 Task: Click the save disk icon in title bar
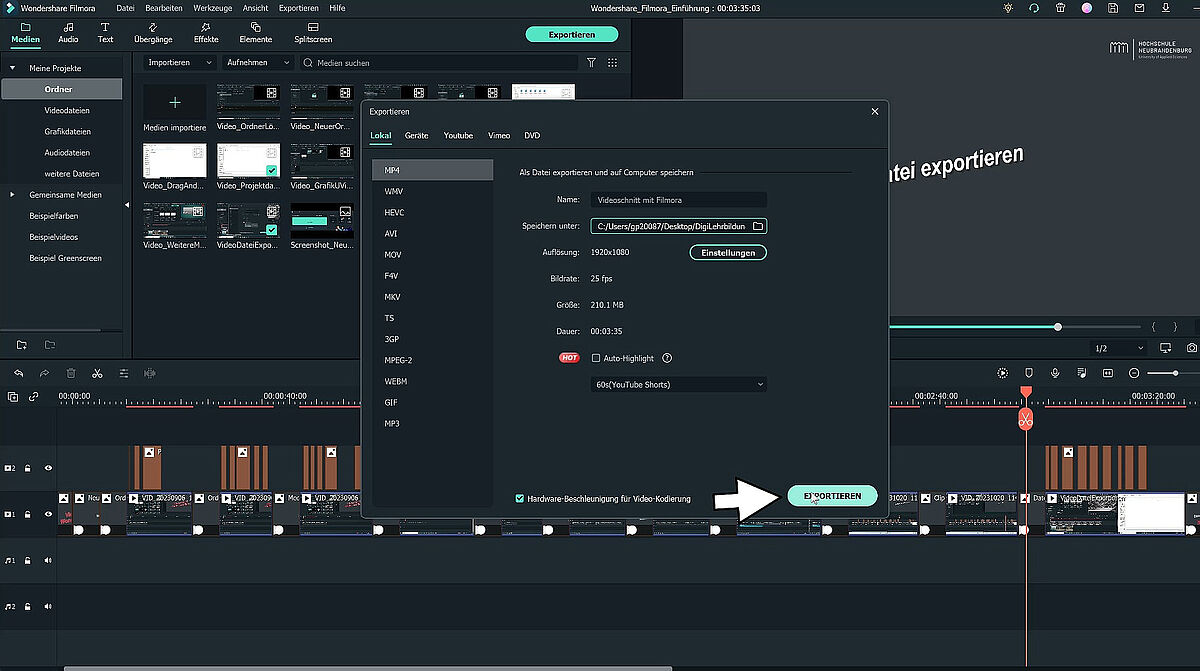coord(1113,7)
